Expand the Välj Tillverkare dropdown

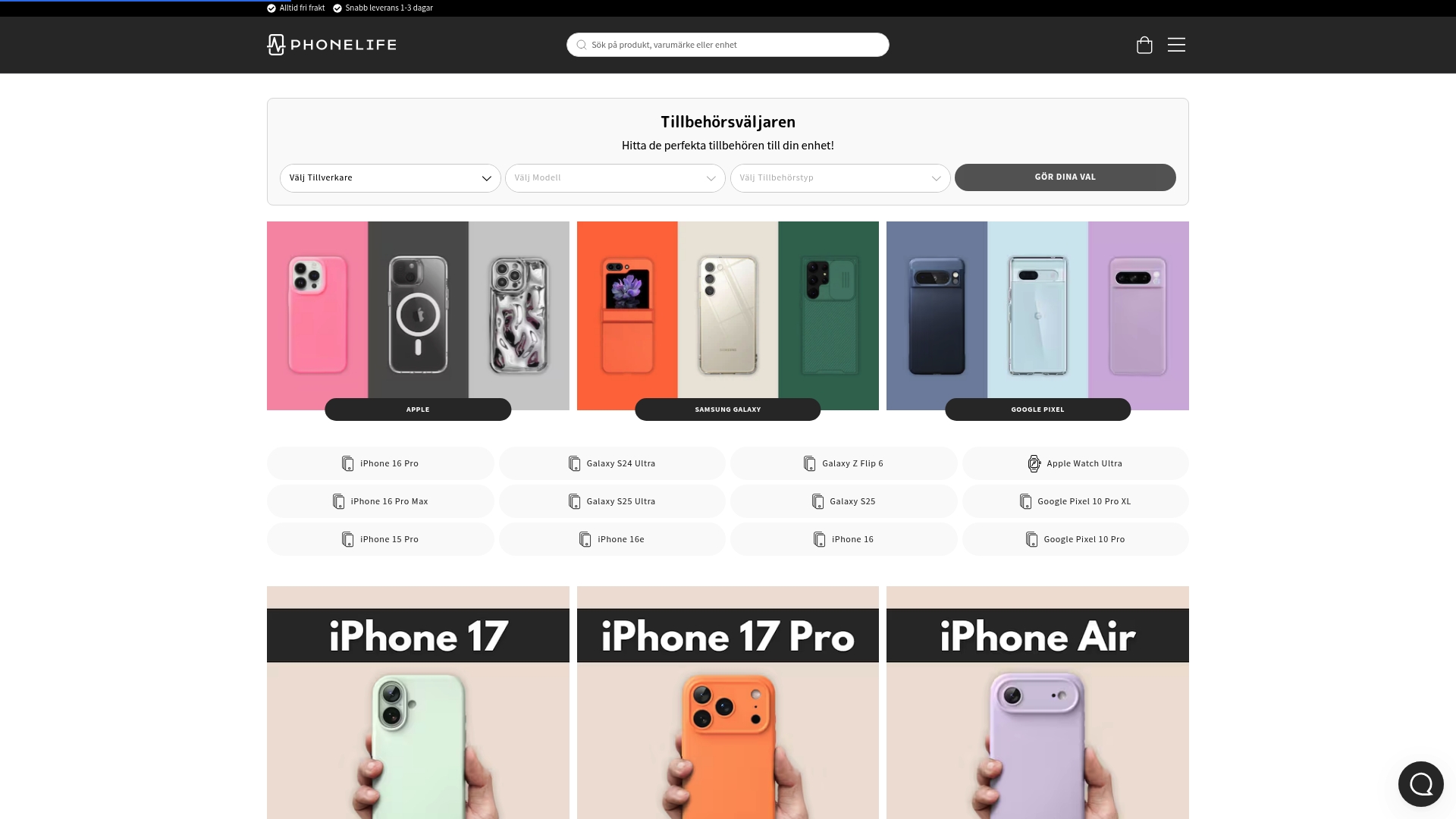pos(390,178)
